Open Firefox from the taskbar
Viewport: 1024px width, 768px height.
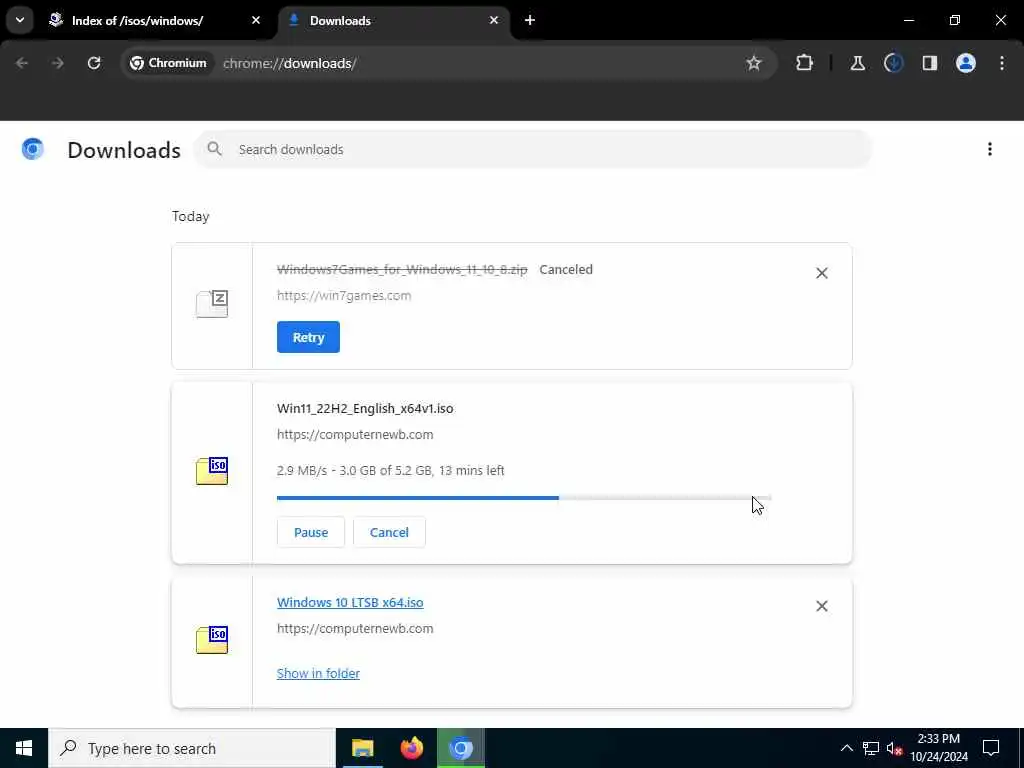[x=411, y=748]
